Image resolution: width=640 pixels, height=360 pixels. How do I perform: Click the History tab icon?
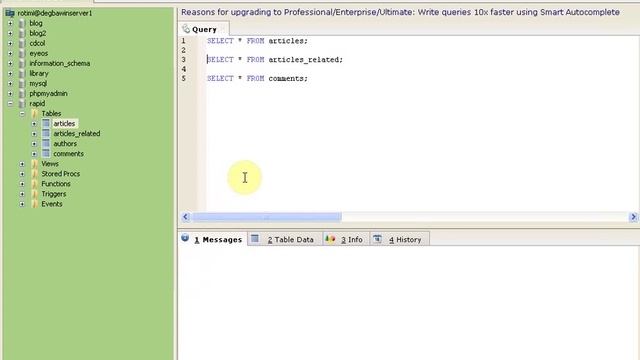pyautogui.click(x=378, y=239)
